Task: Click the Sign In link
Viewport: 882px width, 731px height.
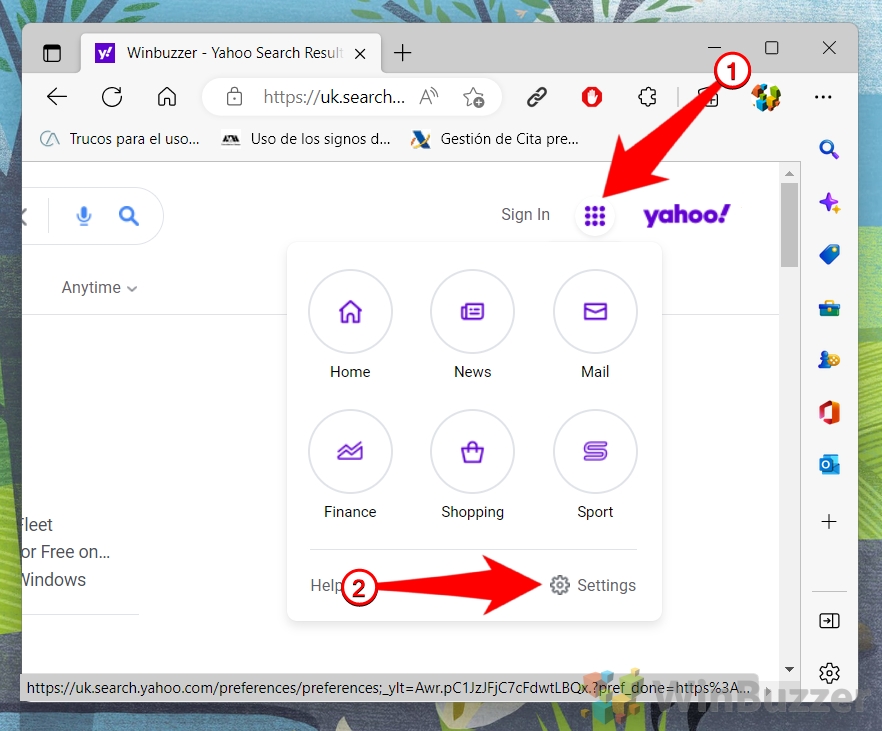Action: 525,214
